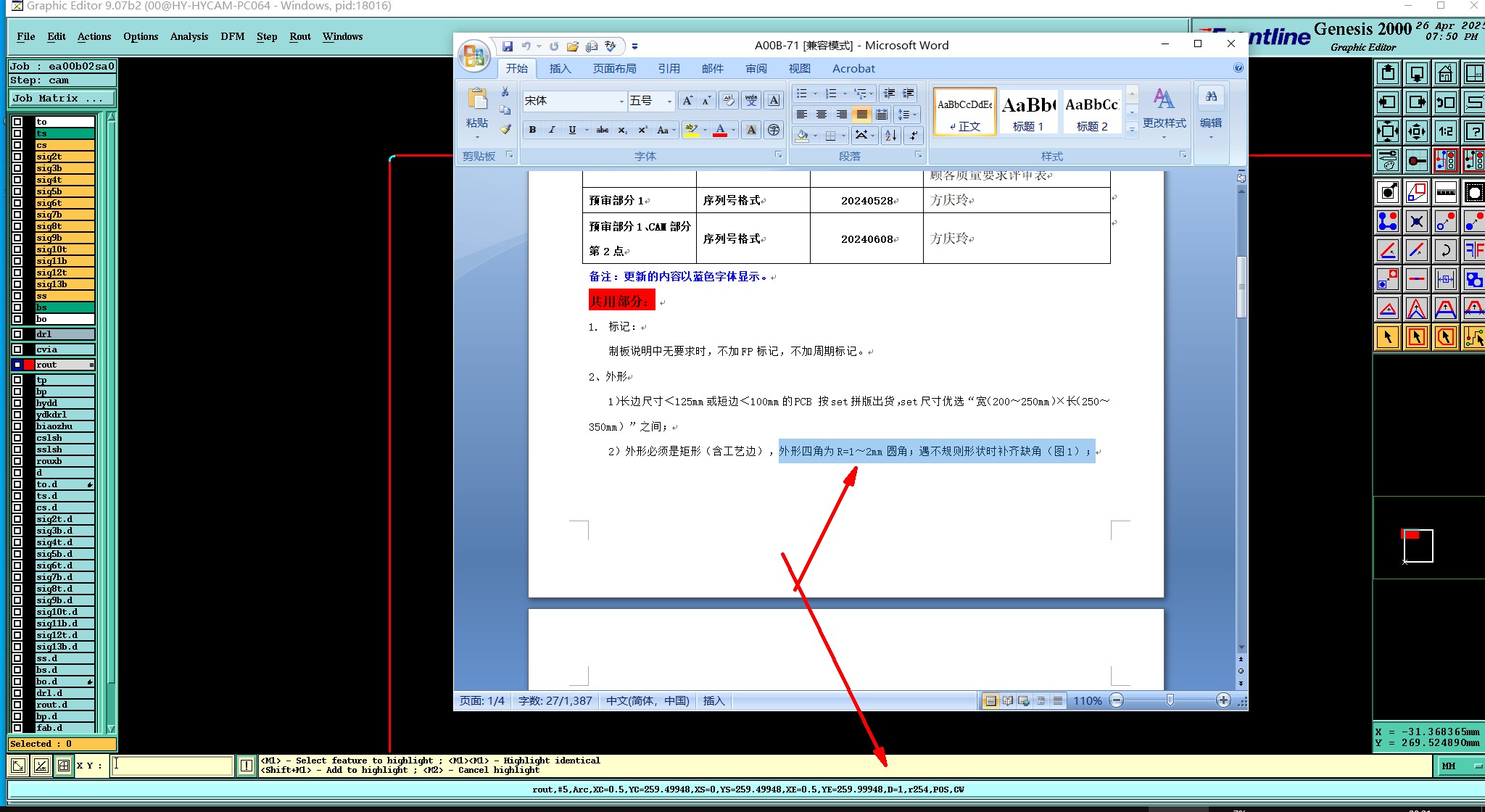Click the 更改样式 change styles button

[1164, 109]
